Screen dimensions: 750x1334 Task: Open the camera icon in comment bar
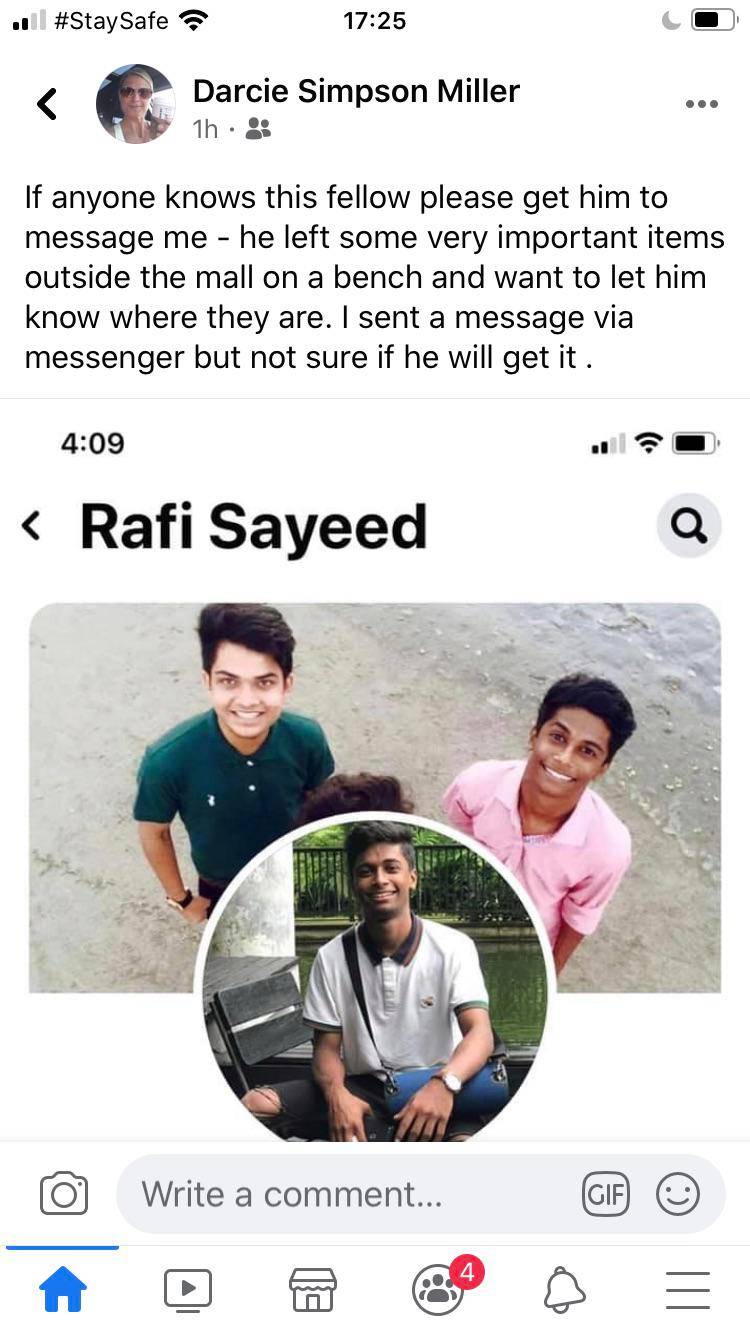(64, 1193)
